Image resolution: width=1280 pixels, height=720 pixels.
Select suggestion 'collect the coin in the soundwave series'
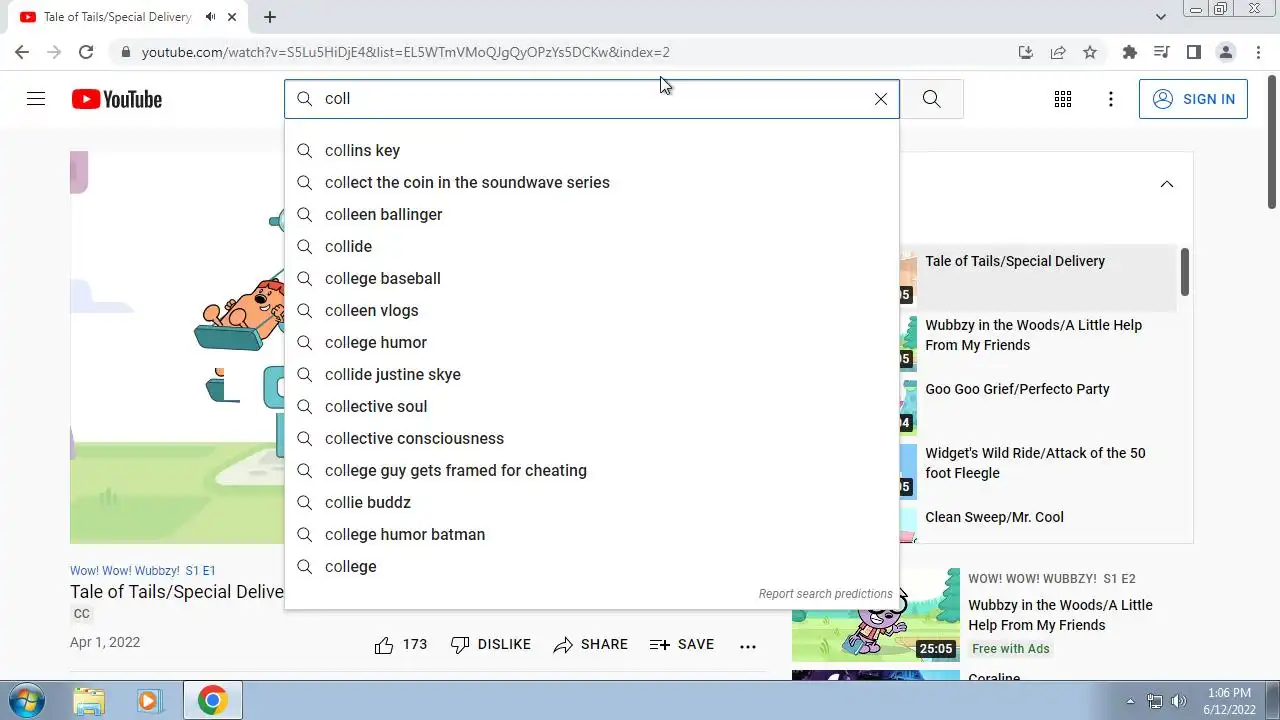592,182
